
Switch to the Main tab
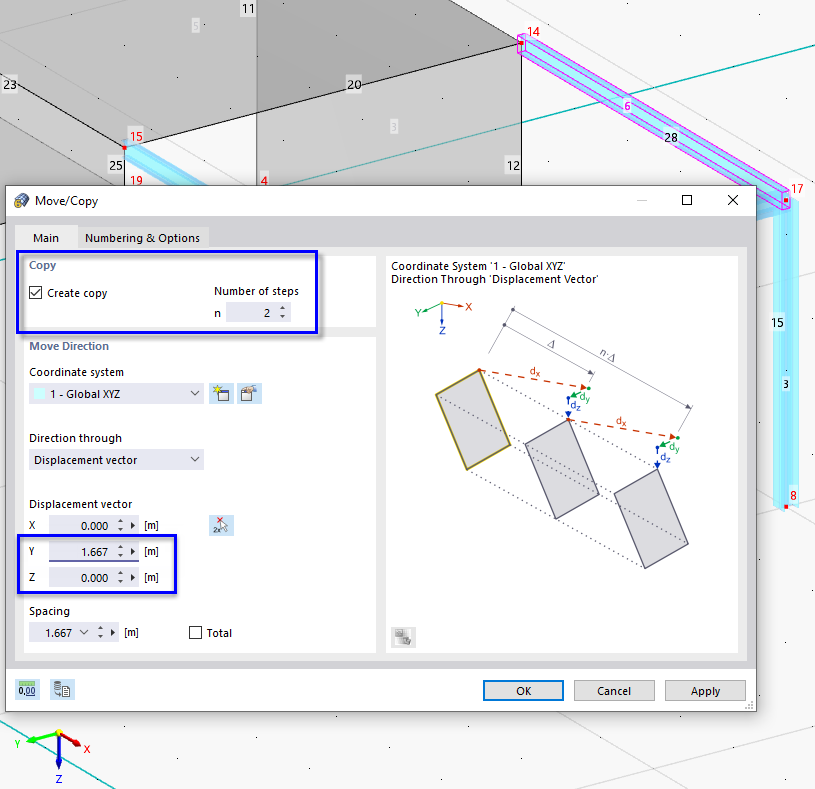(x=46, y=238)
